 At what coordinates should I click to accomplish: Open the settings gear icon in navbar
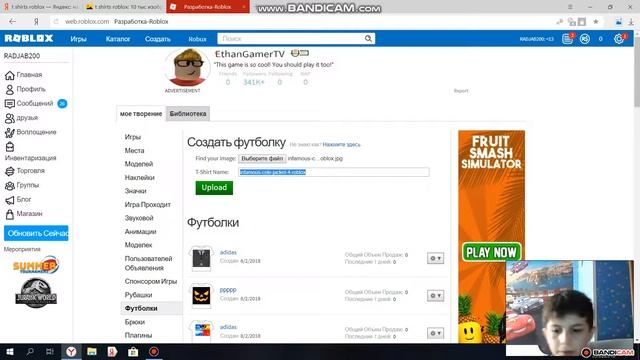pos(619,39)
